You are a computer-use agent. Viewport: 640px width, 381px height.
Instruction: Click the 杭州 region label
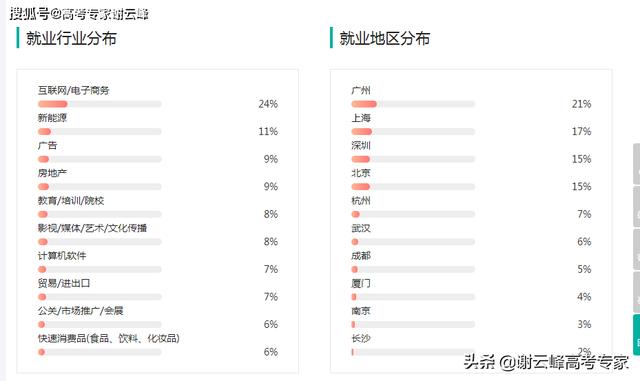[361, 201]
